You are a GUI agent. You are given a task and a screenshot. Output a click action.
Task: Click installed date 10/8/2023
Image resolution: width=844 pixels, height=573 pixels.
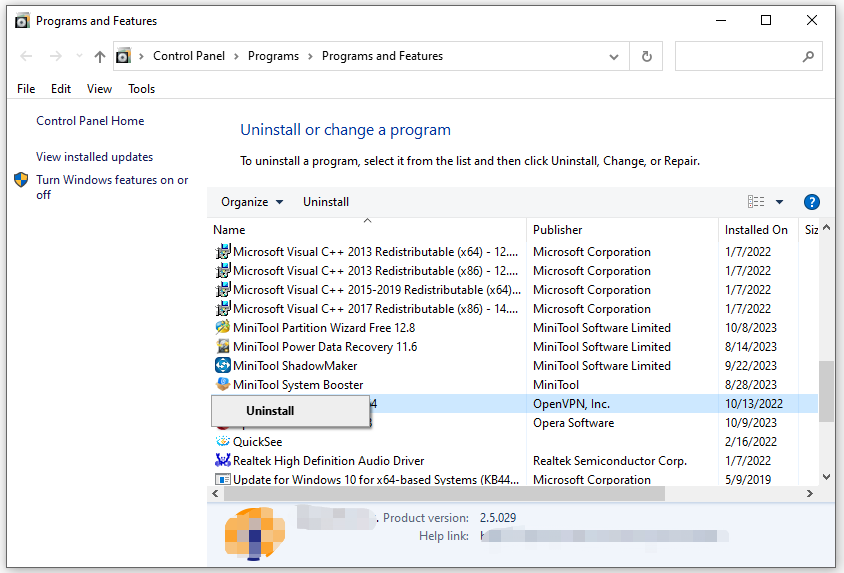coord(750,328)
